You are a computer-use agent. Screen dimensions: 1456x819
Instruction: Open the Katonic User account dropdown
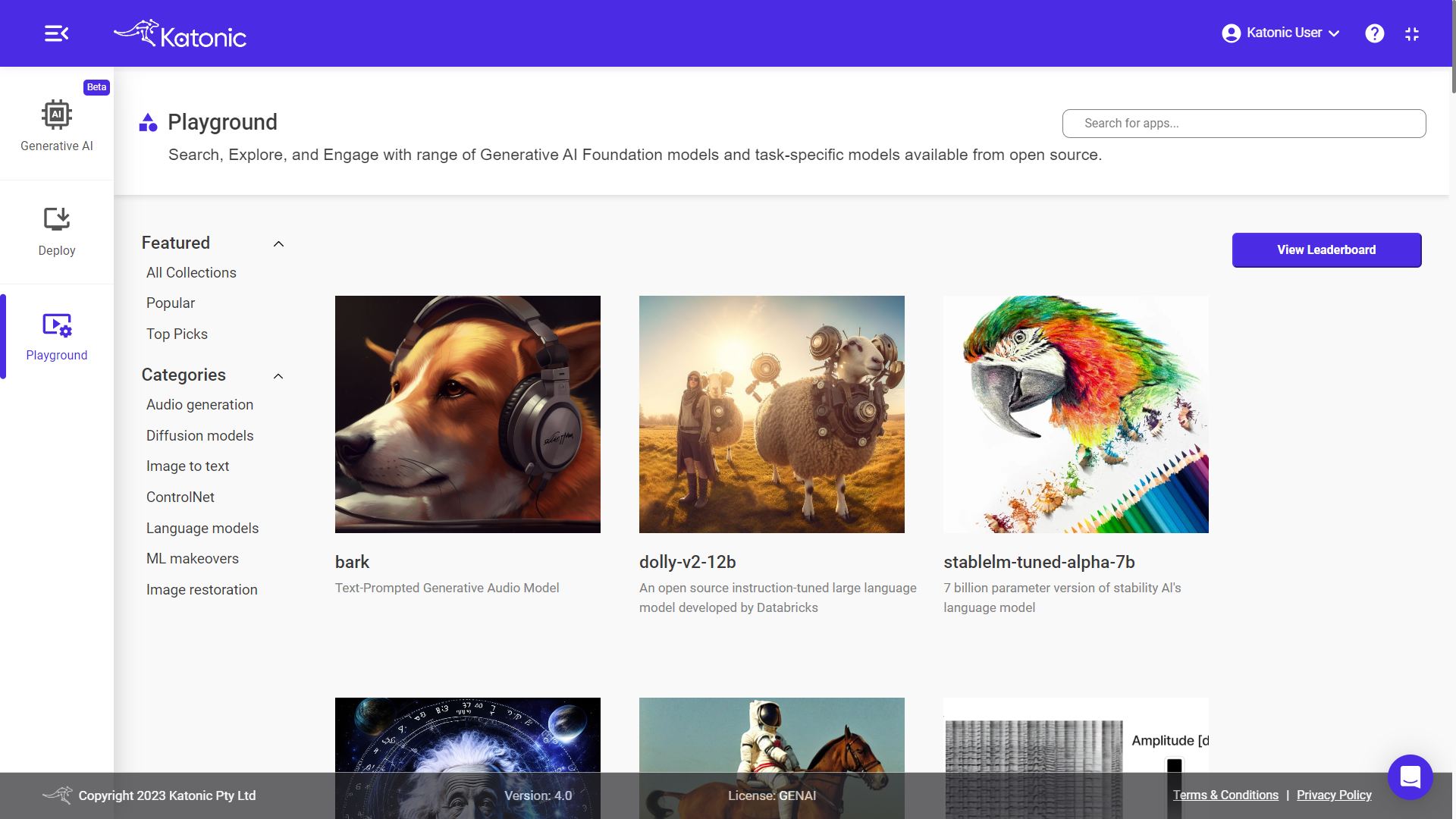(x=1281, y=33)
